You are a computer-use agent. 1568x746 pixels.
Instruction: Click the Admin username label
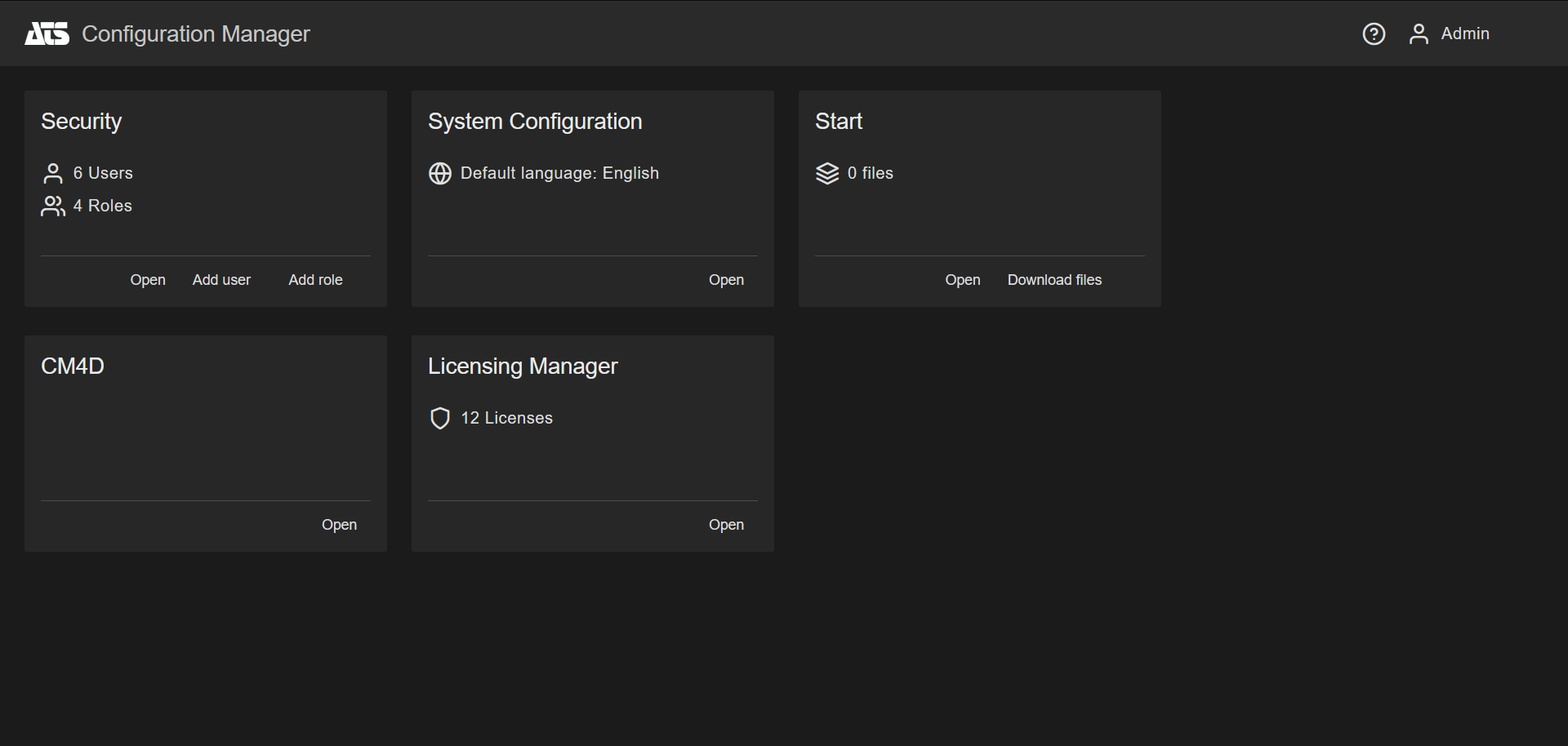(x=1464, y=33)
